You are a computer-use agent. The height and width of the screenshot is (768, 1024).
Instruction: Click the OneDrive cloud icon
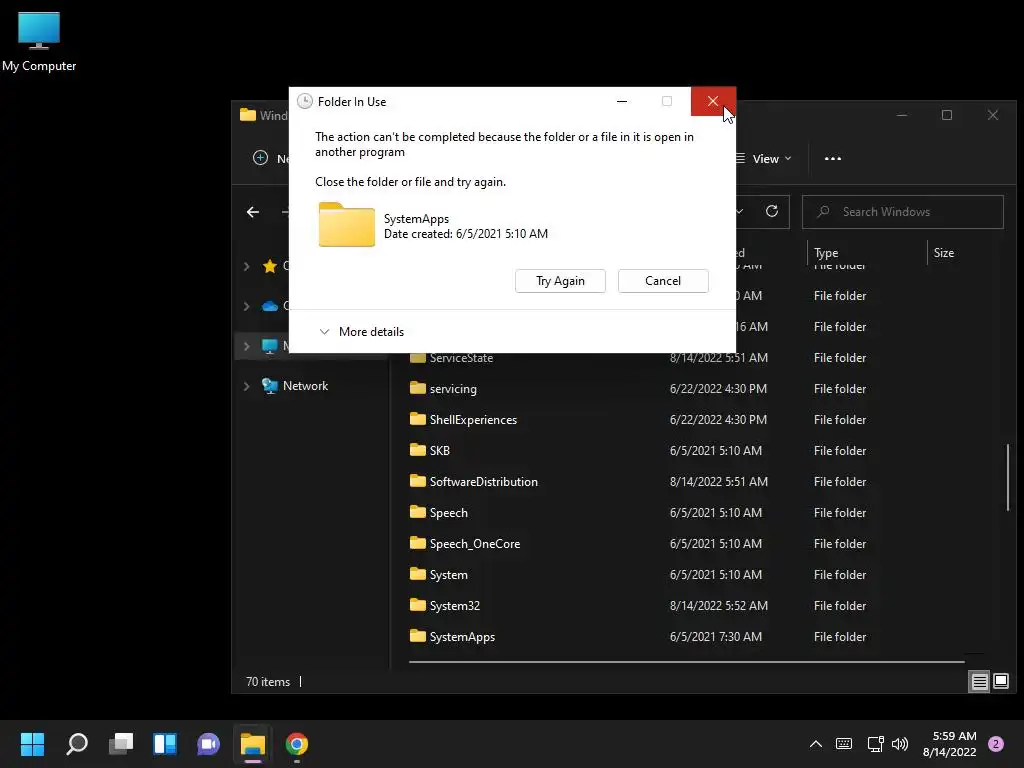click(x=270, y=306)
